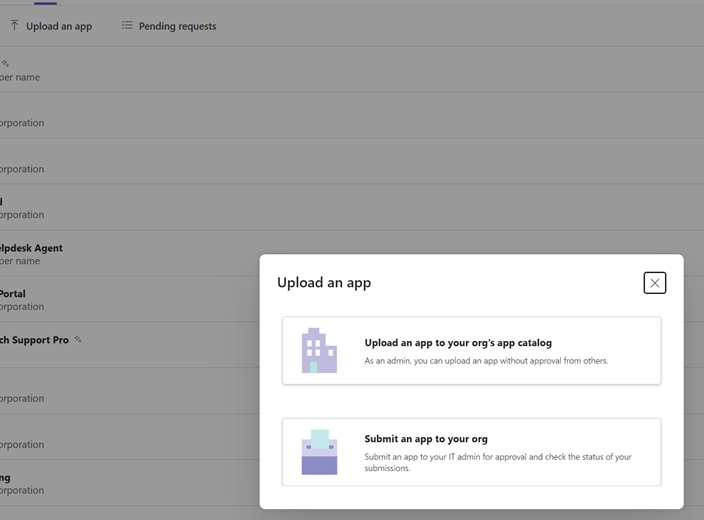The height and width of the screenshot is (520, 704).
Task: Open the Pending requests view
Action: (176, 26)
